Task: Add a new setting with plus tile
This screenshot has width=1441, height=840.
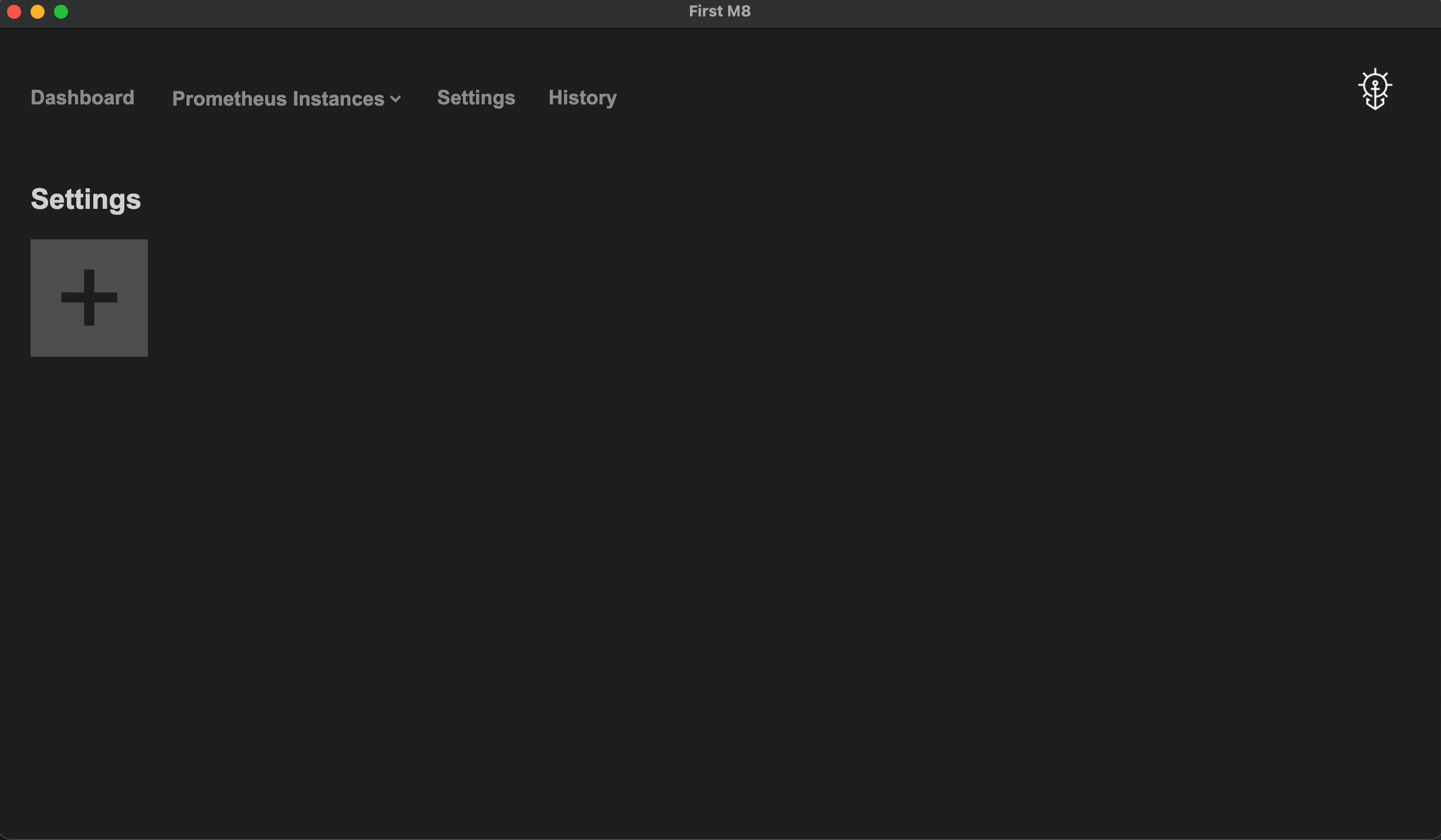Action: (89, 297)
